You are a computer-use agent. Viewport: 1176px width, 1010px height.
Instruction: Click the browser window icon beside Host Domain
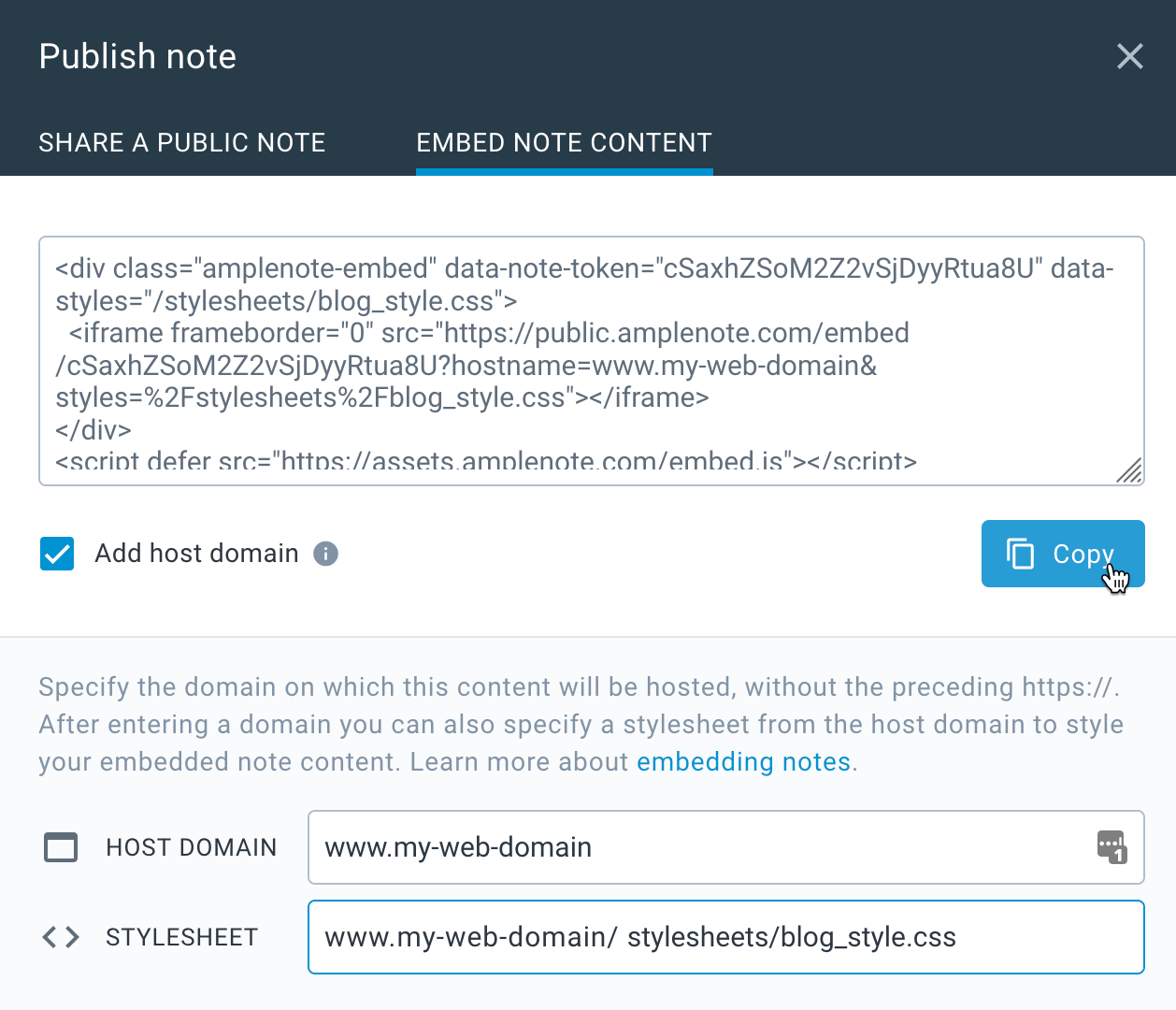61,847
